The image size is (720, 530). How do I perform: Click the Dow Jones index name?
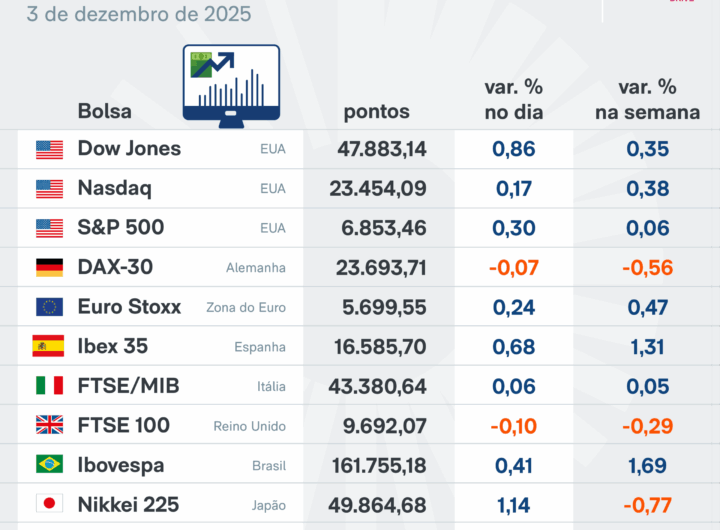[x=129, y=149]
